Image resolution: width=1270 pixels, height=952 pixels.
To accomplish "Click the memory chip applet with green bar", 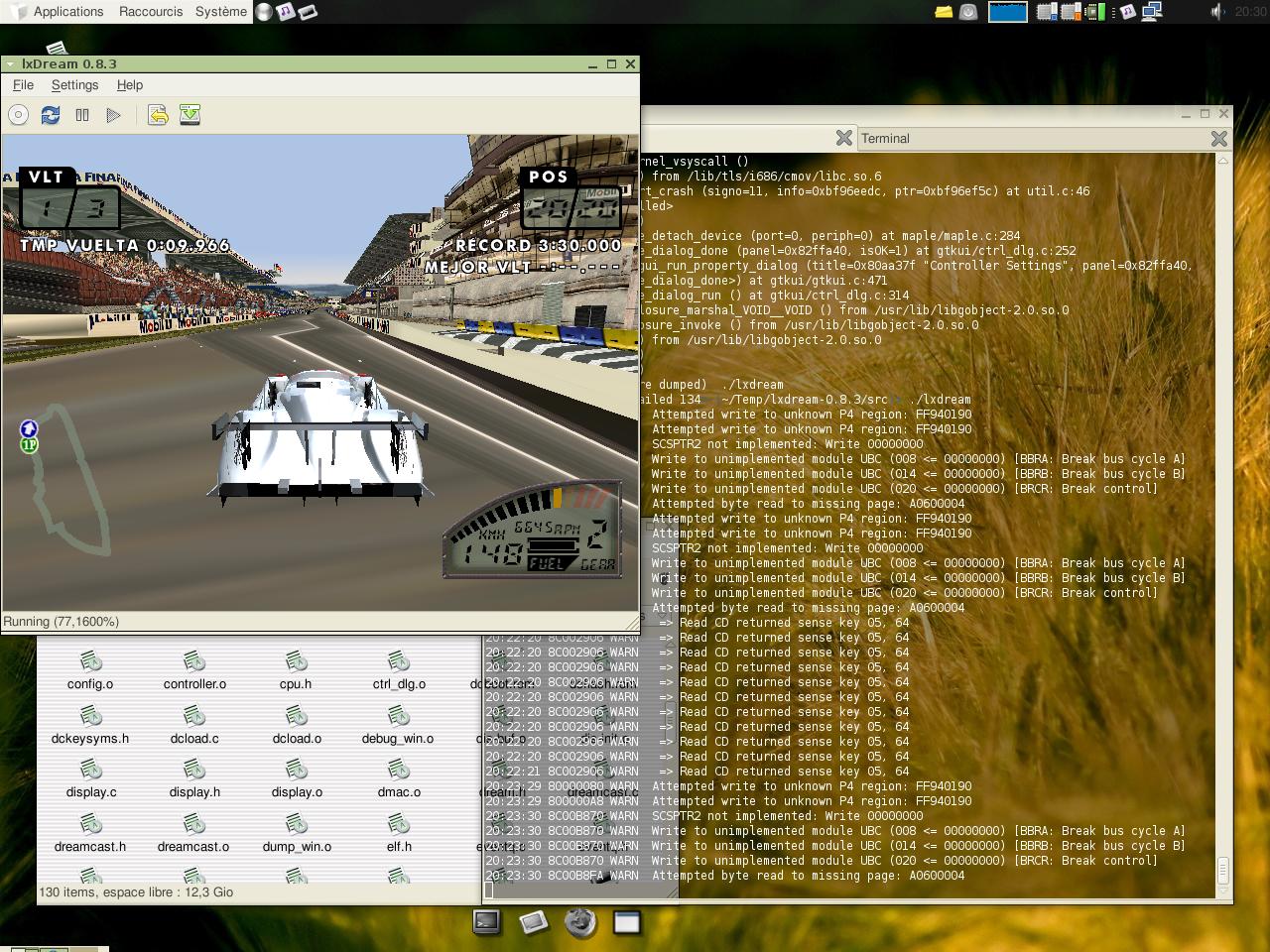I will click(x=1094, y=12).
